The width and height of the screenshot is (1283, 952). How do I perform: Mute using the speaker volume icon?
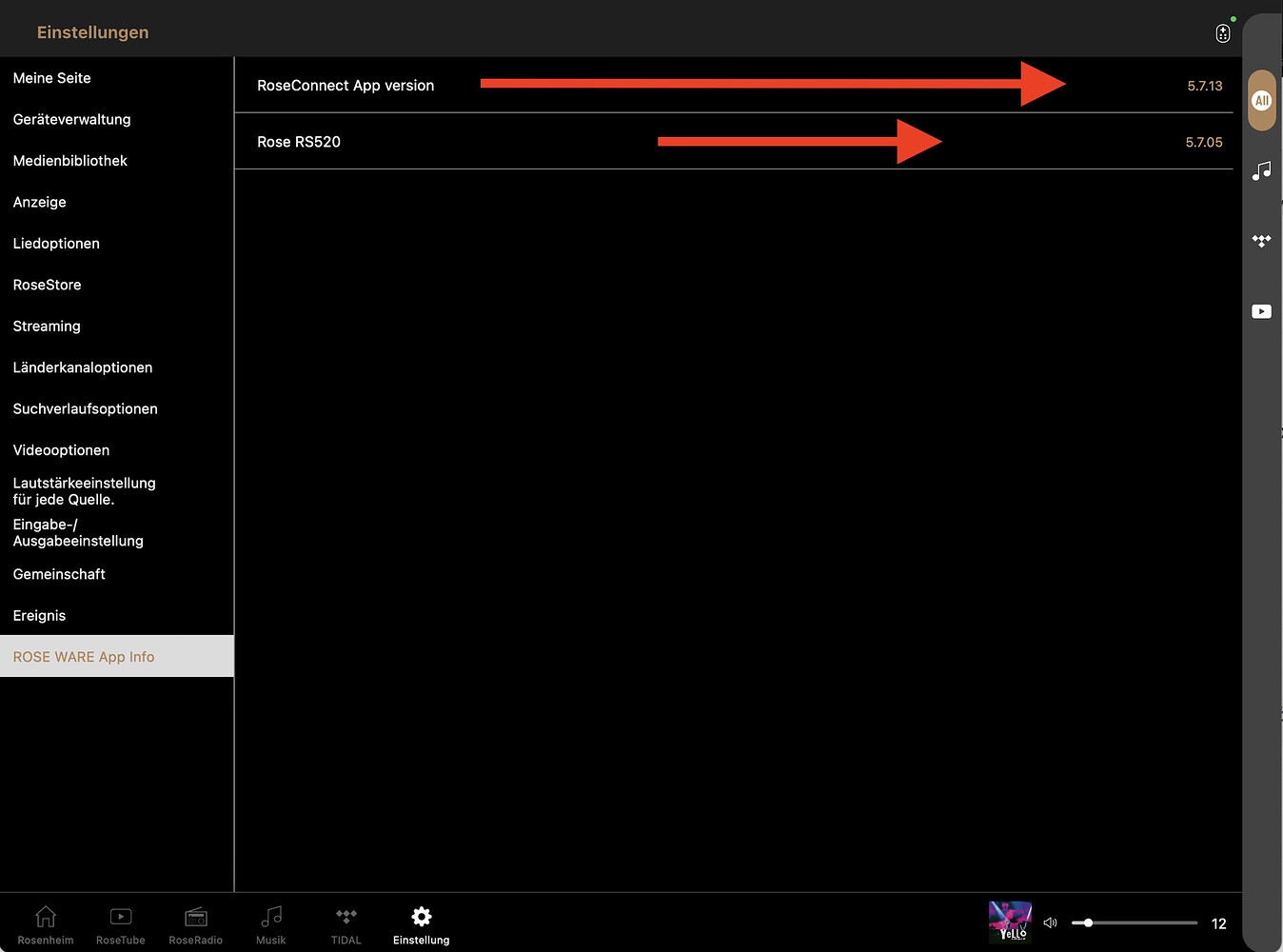click(1051, 922)
